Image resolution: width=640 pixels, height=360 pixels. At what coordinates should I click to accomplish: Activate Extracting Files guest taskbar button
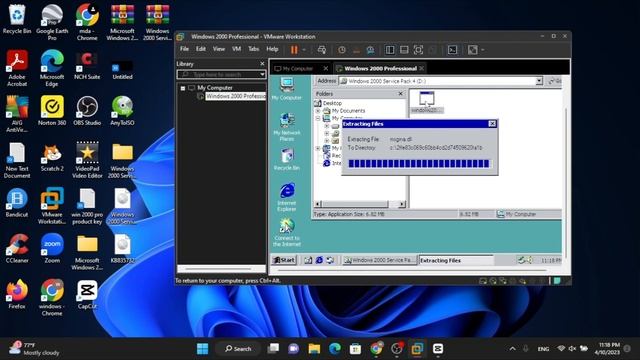[456, 260]
